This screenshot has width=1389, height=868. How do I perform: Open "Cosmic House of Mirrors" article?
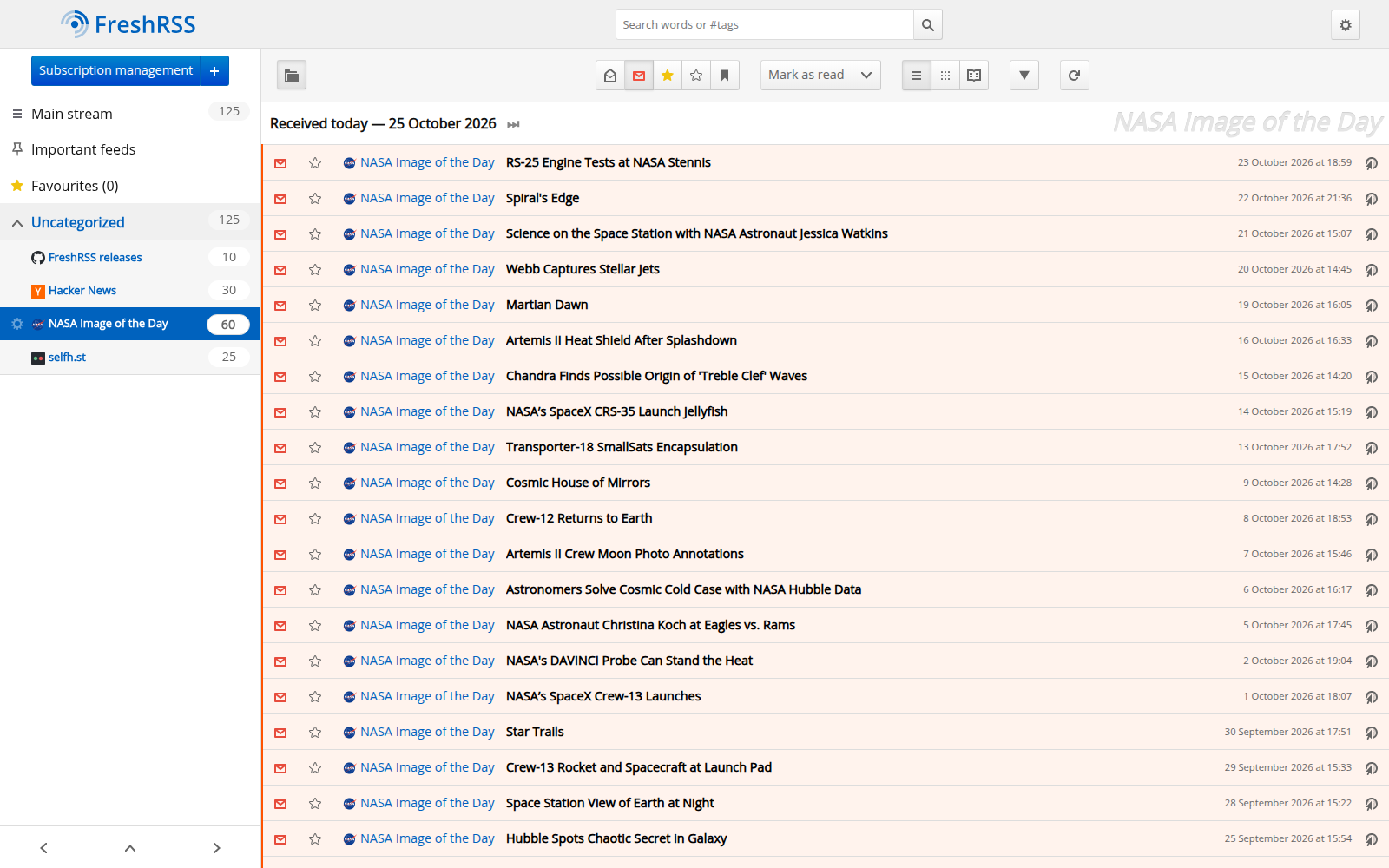pyautogui.click(x=578, y=483)
